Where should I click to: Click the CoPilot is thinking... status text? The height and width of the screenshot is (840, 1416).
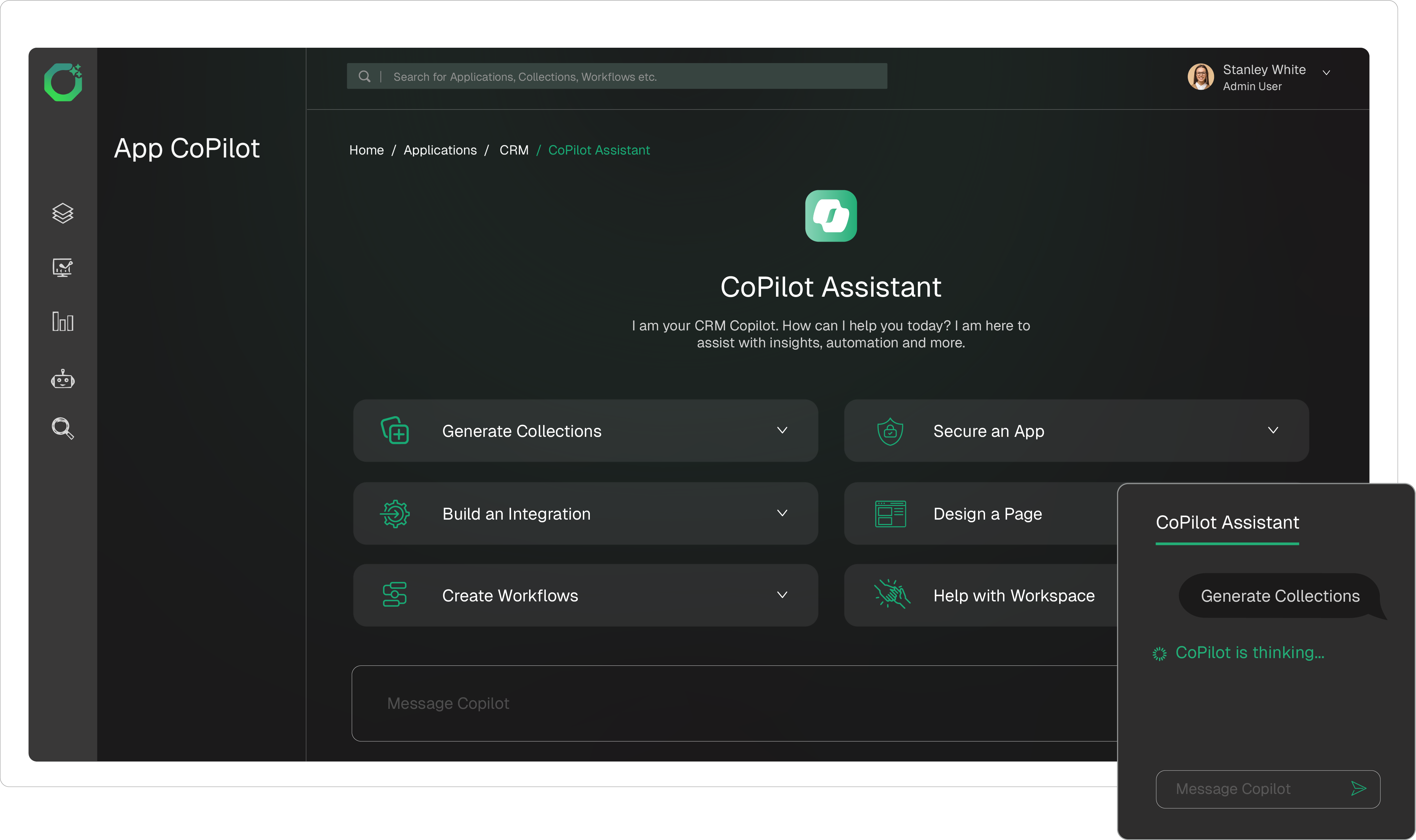pyautogui.click(x=1249, y=653)
